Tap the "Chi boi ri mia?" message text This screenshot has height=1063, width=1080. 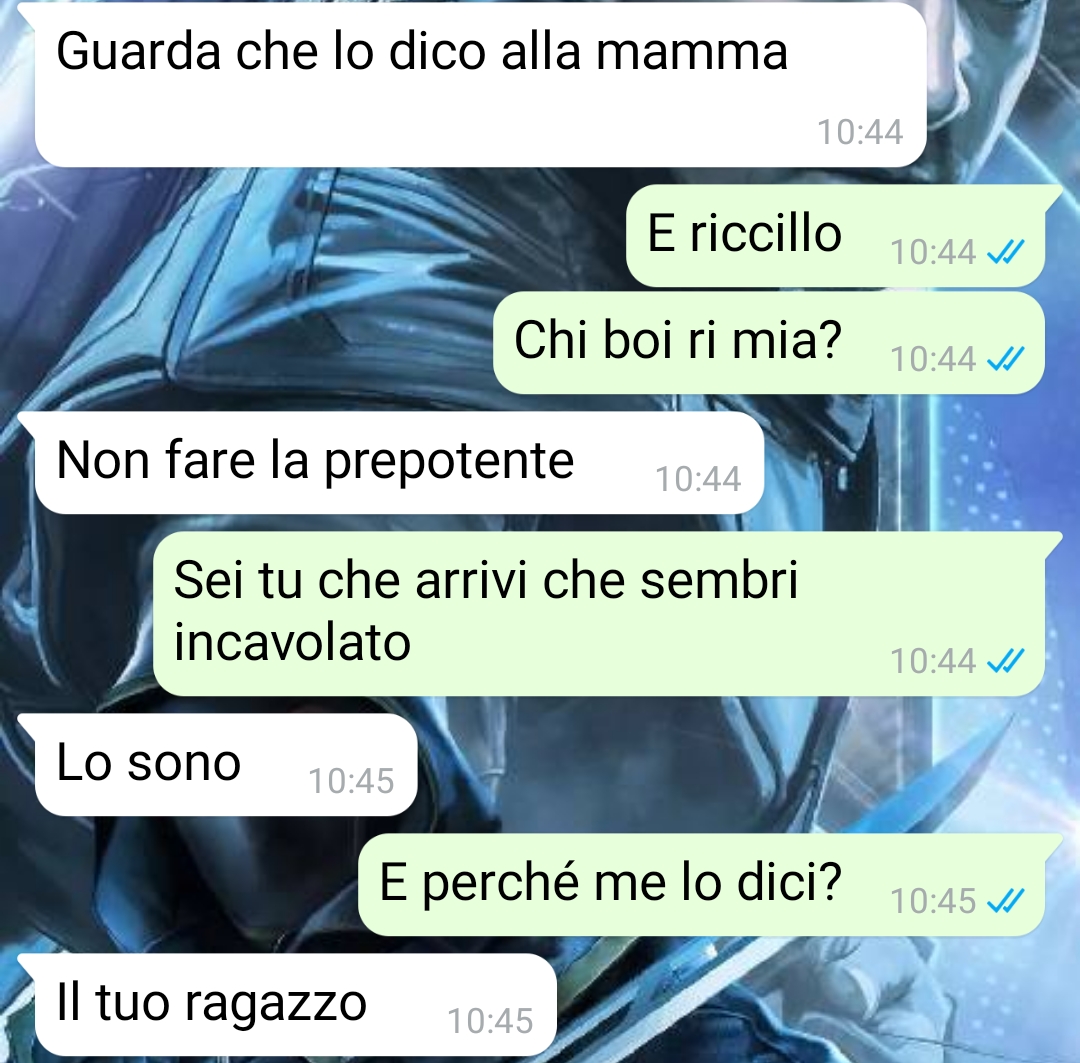coord(678,340)
